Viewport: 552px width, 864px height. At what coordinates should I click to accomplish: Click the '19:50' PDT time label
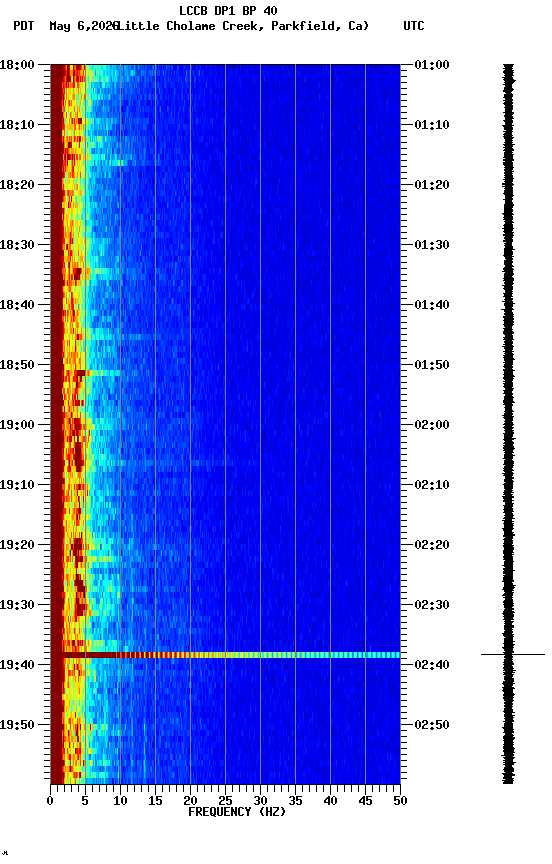click(17, 725)
